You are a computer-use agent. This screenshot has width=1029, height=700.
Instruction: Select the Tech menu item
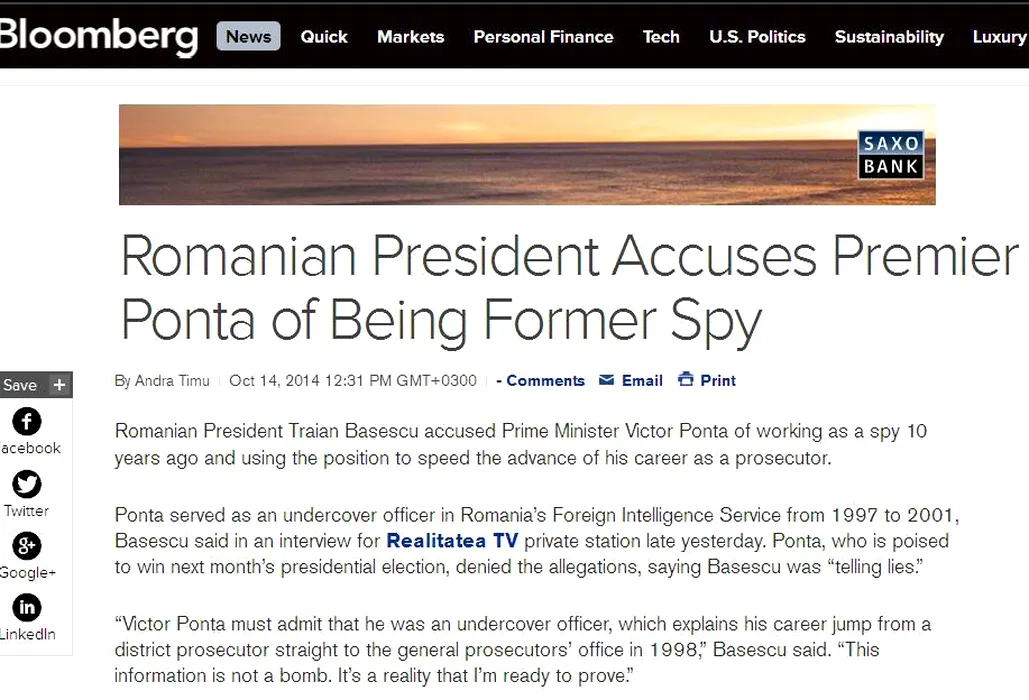point(661,37)
